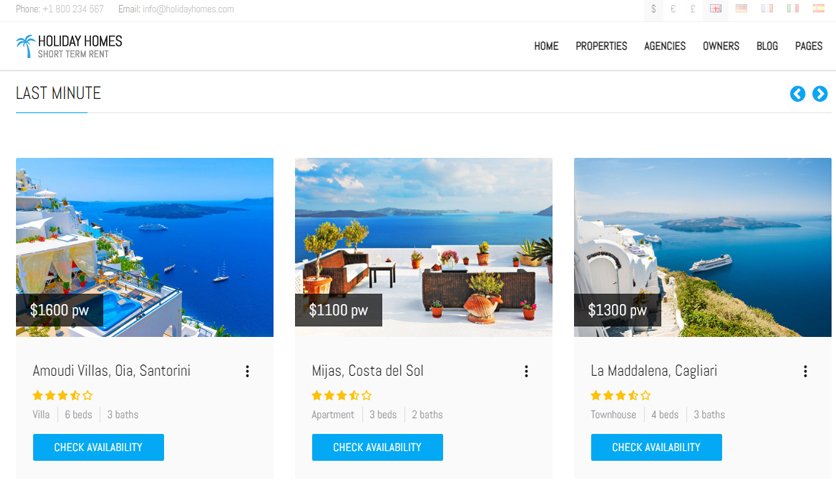Image resolution: width=836 pixels, height=484 pixels.
Task: Choose the French flag language
Action: coord(767,9)
